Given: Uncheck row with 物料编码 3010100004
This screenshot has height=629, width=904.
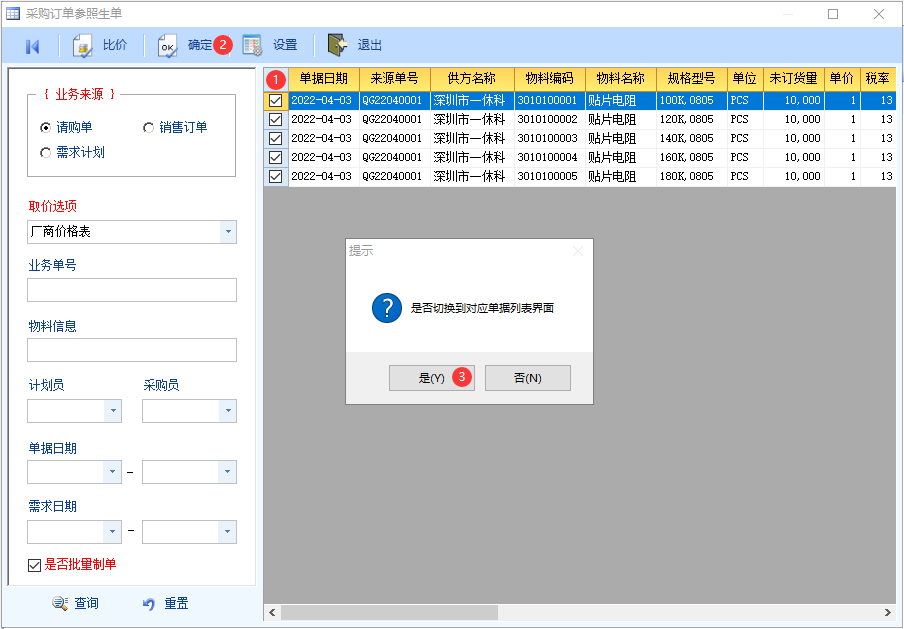Looking at the screenshot, I should [276, 157].
